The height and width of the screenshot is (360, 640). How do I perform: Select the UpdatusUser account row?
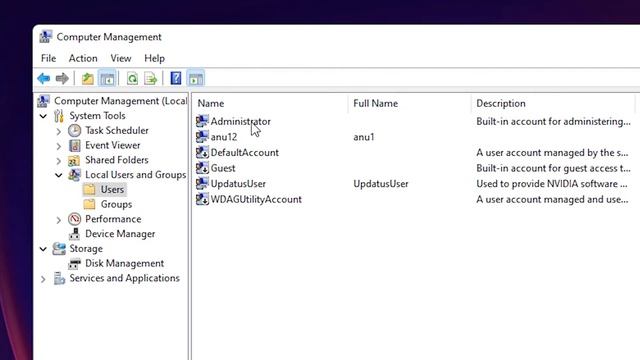(x=238, y=184)
